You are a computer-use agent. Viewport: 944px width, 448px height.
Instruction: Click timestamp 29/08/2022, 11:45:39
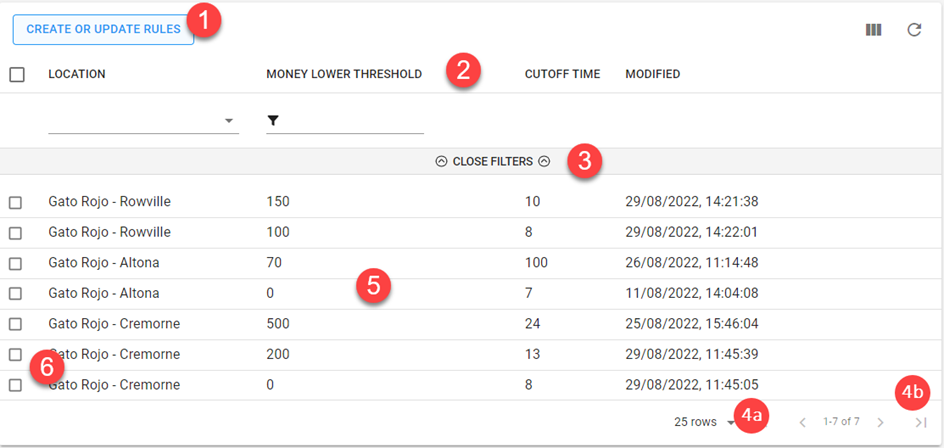pyautogui.click(x=691, y=354)
